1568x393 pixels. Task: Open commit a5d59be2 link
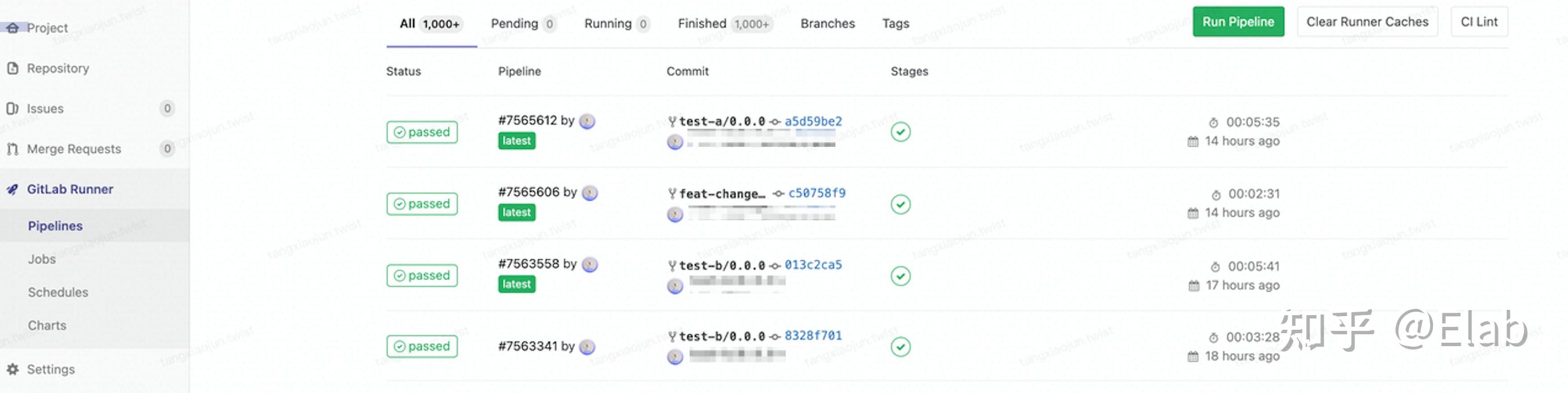[x=815, y=121]
